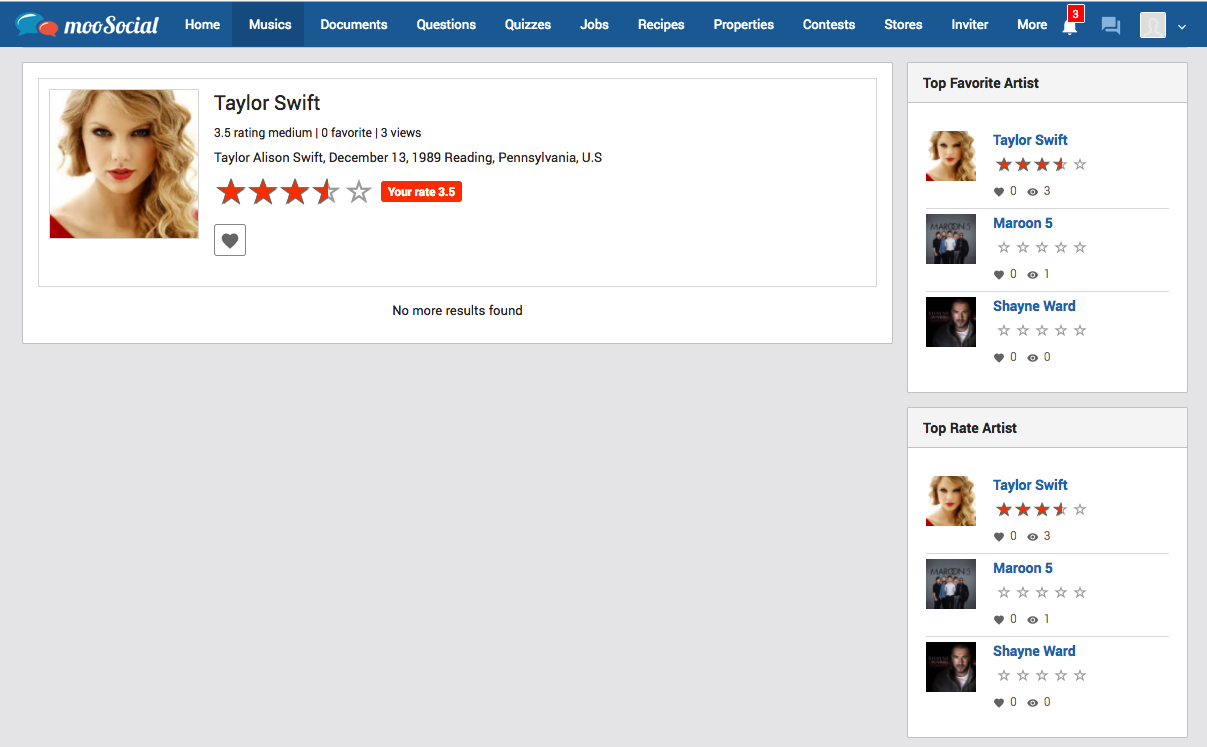1207x747 pixels.
Task: Click fifth star for Shayne Ward, Top Rate Artist
Action: click(x=1080, y=675)
